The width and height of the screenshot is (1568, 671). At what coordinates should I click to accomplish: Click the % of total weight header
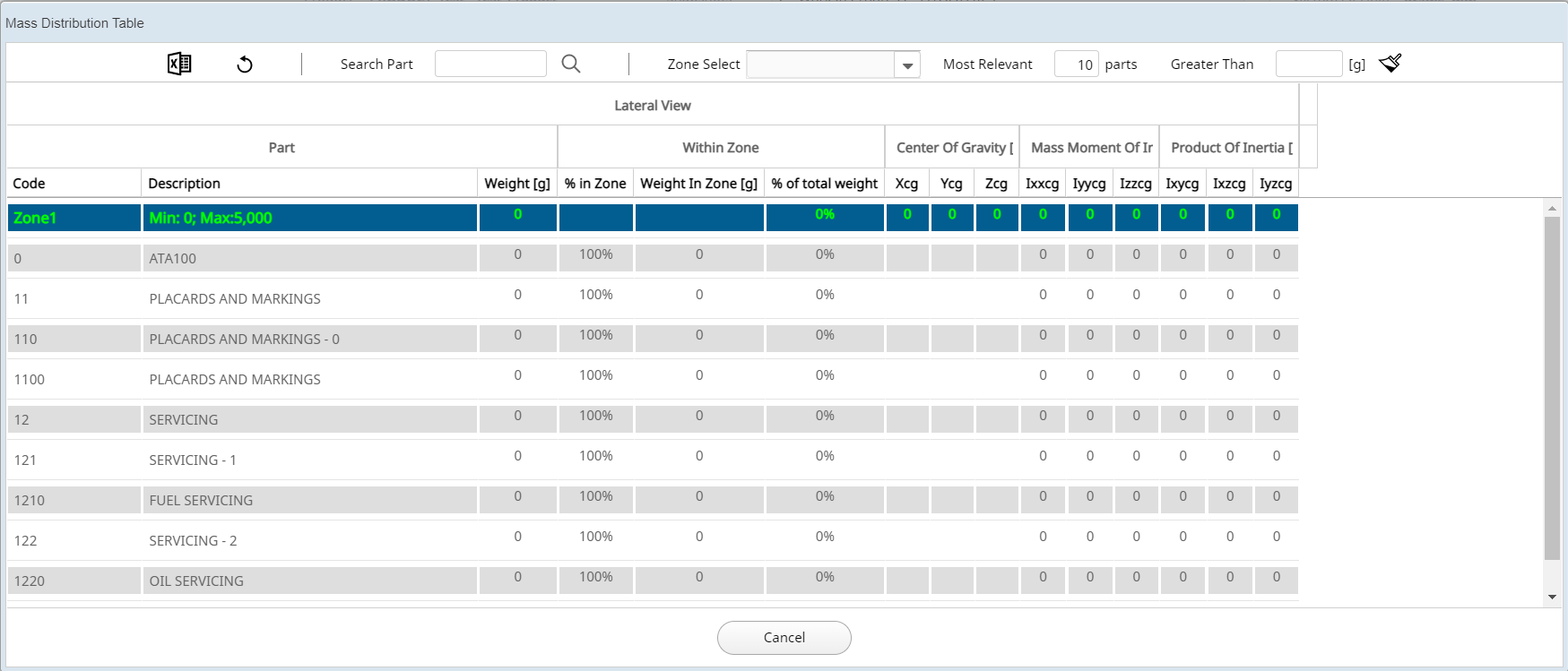824,184
